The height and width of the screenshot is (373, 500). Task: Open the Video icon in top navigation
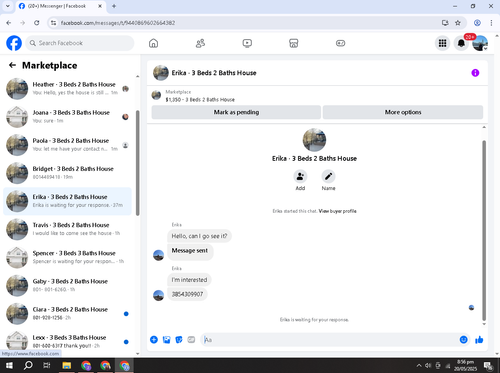[x=247, y=43]
